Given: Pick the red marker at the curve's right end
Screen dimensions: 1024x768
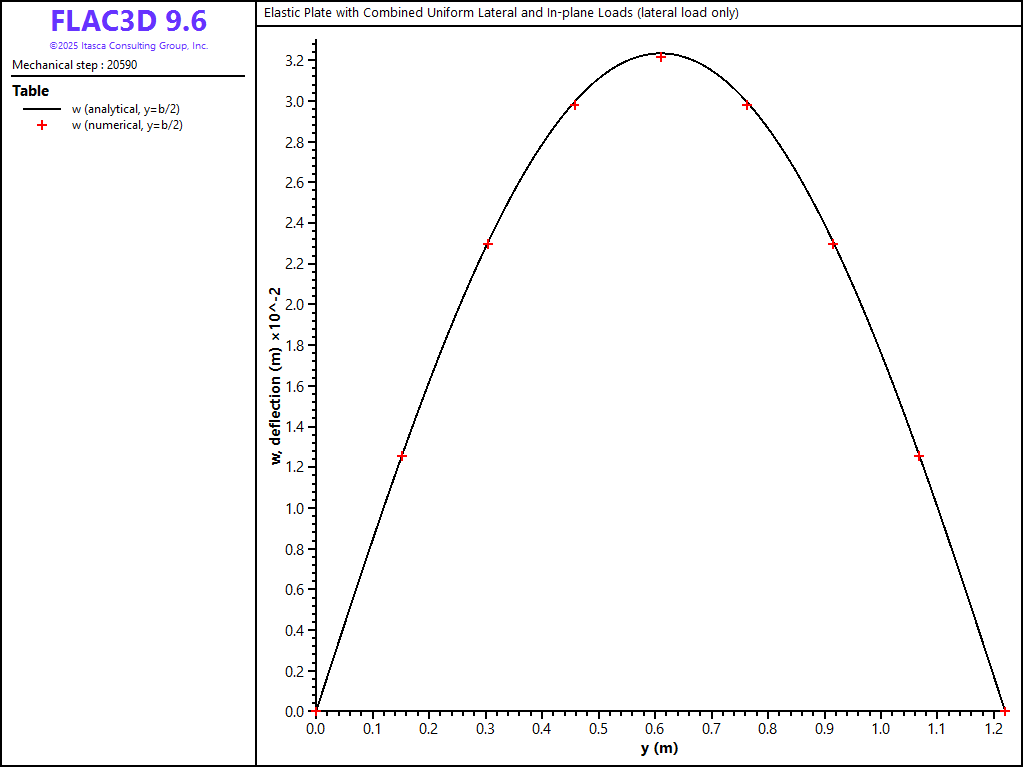Looking at the screenshot, I should click(x=1005, y=711).
